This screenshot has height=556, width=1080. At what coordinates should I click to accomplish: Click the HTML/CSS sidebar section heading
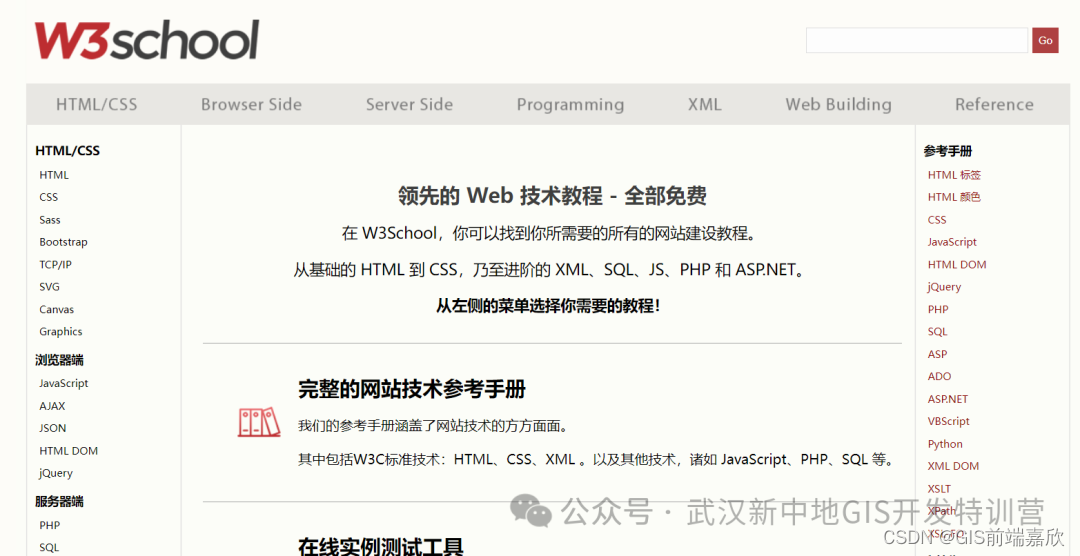[68, 150]
